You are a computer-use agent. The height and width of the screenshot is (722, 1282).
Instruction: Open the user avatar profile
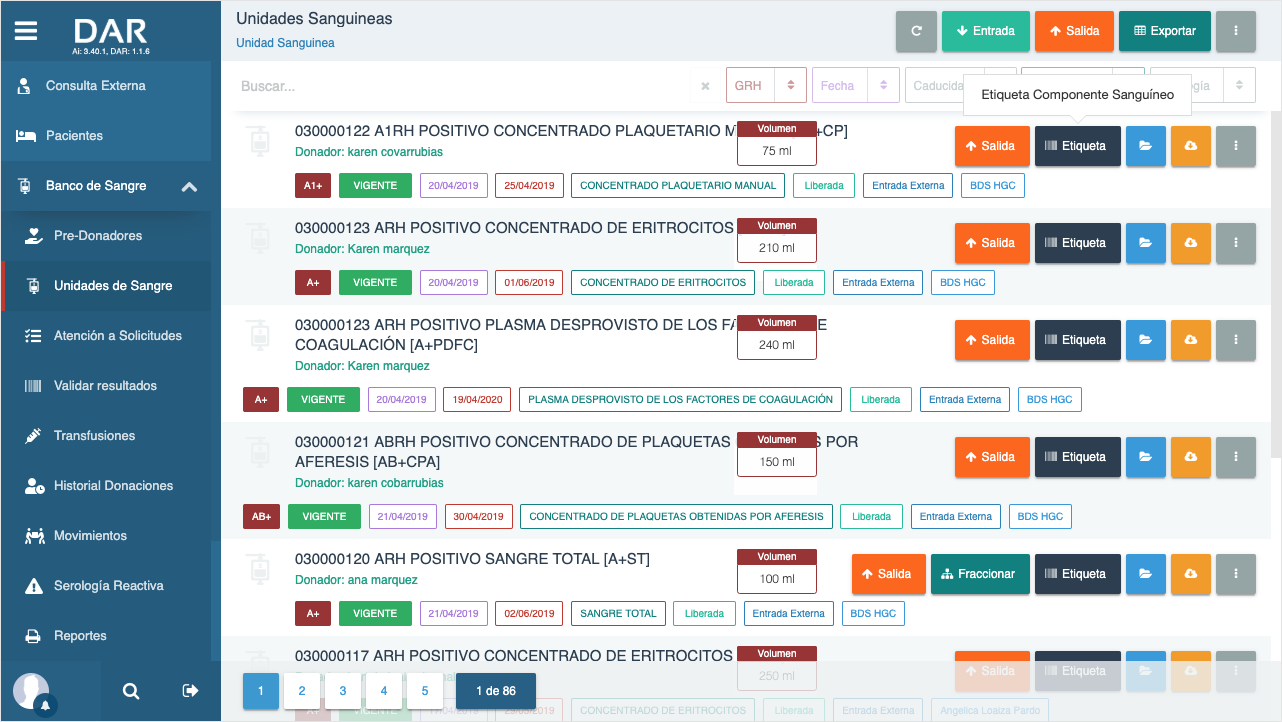click(x=31, y=691)
